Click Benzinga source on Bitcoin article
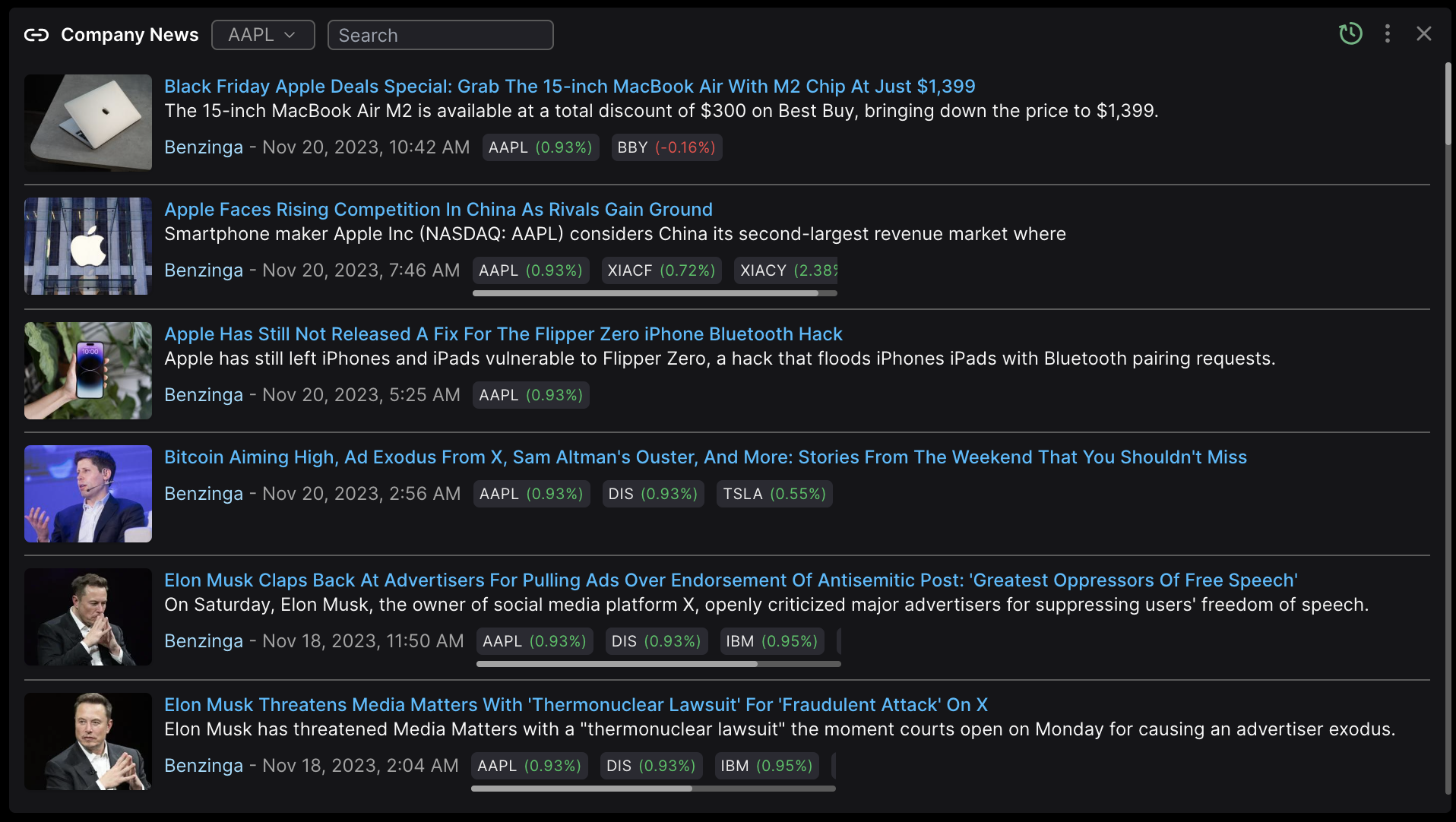Viewport: 1456px width, 822px height. pos(204,494)
